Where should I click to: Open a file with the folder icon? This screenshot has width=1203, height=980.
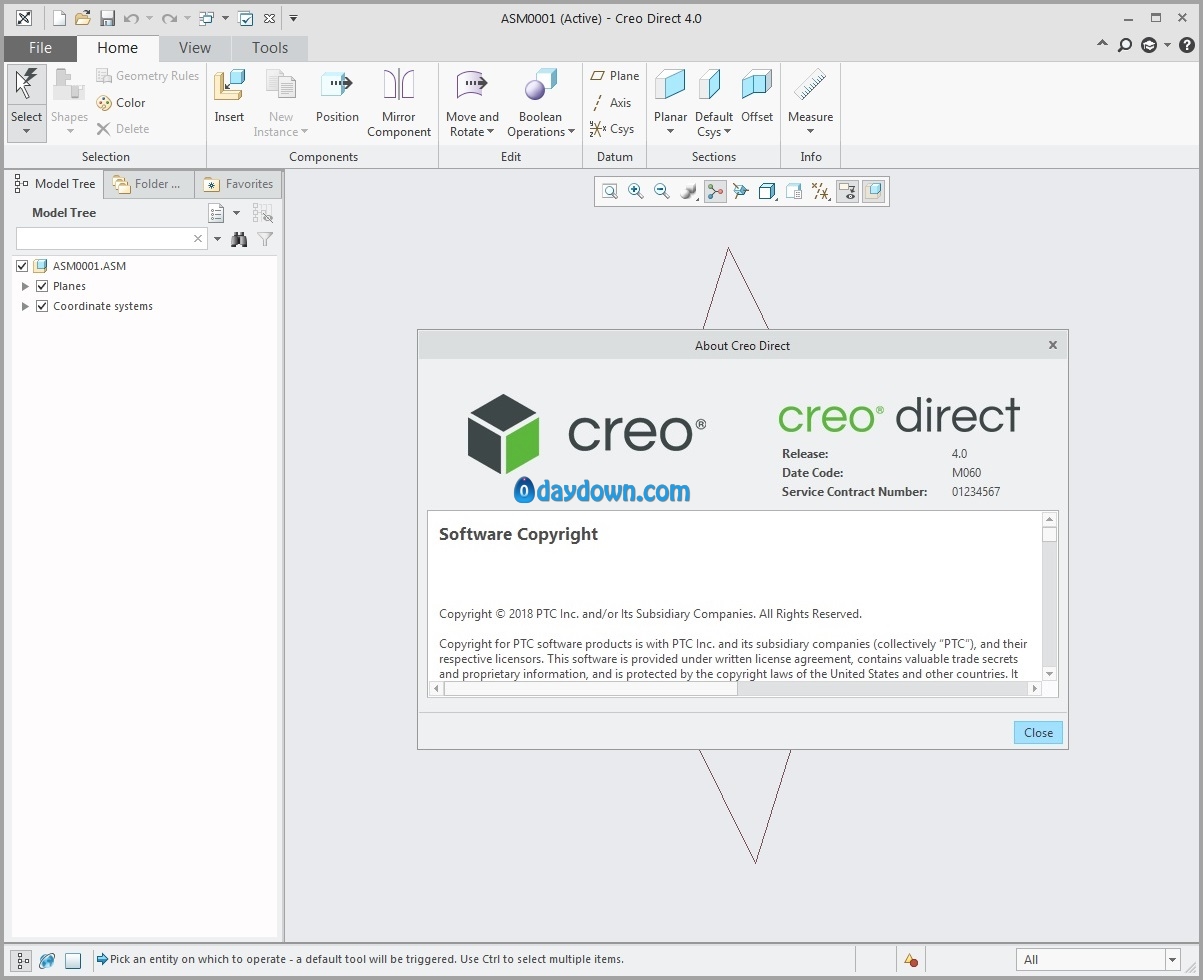(x=83, y=18)
